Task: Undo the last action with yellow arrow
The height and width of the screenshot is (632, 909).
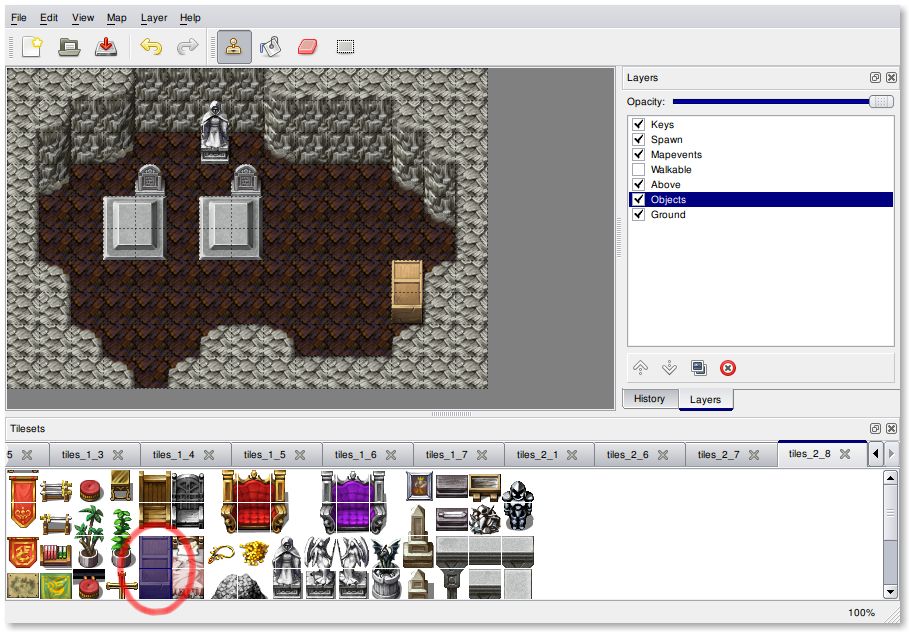Action: 151,47
